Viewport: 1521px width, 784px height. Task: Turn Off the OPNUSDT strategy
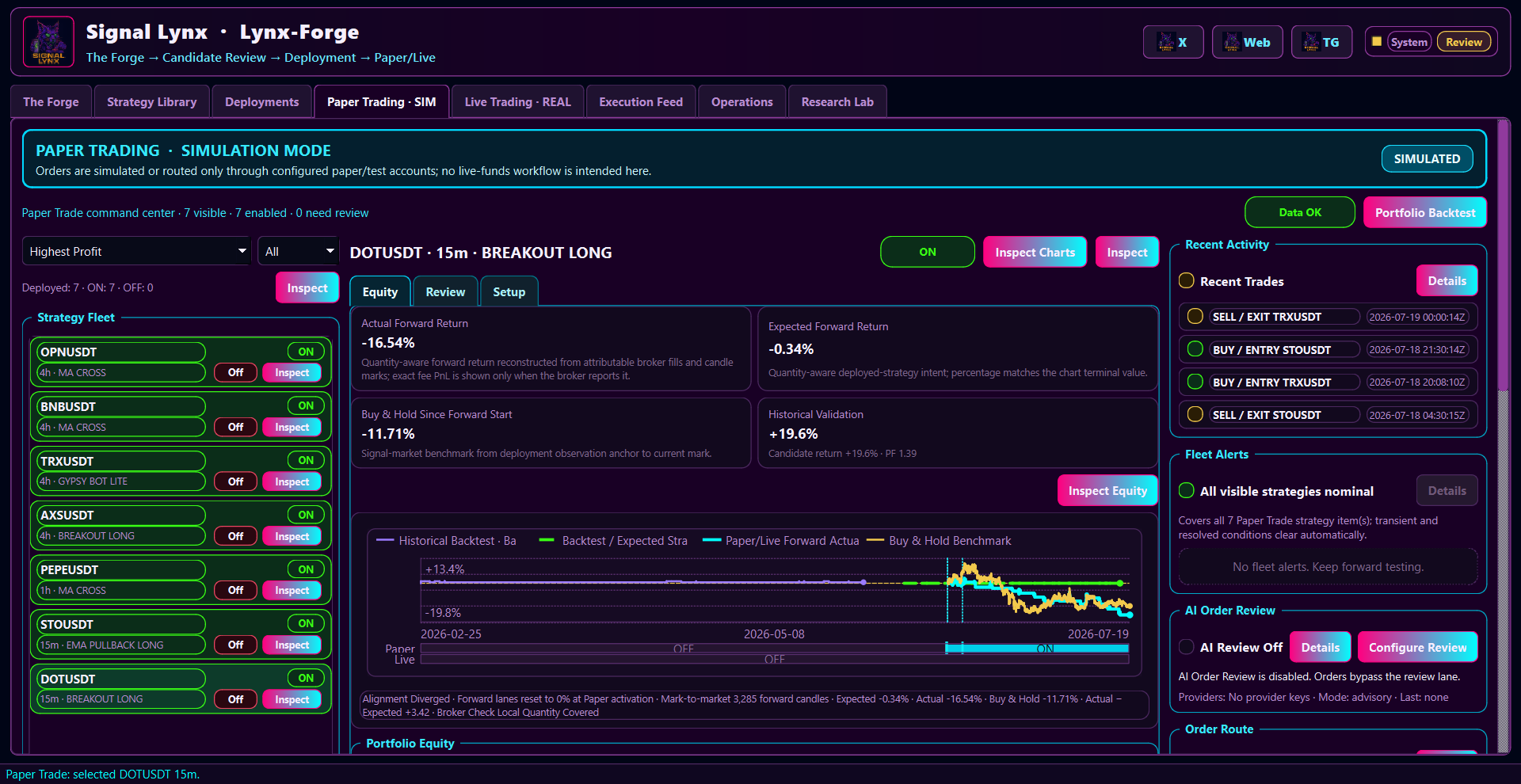(x=235, y=372)
